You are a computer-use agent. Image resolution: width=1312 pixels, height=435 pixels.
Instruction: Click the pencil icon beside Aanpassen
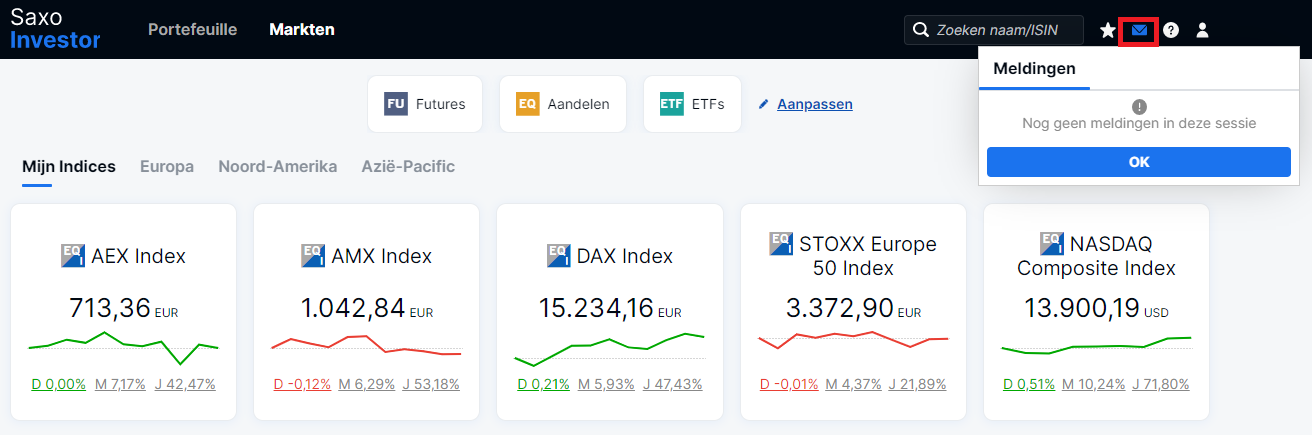[x=764, y=104]
